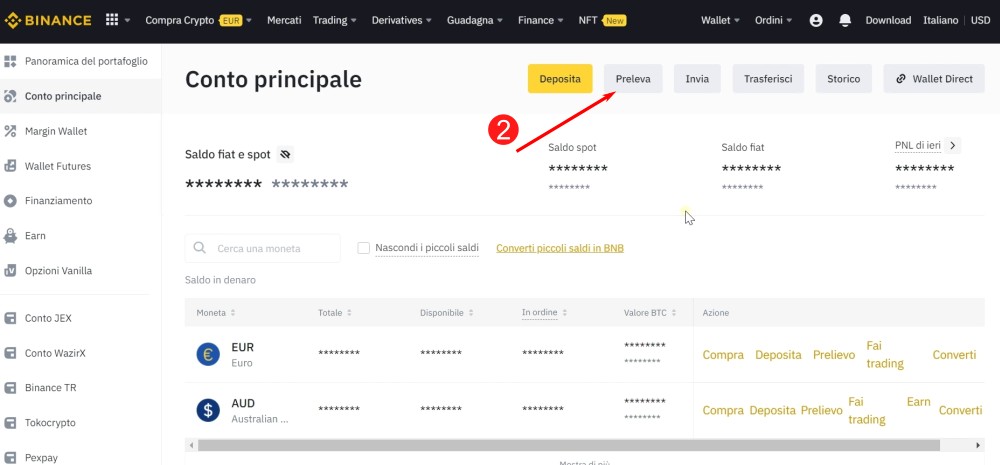
Task: Click the Binance logo
Action: click(x=48, y=20)
